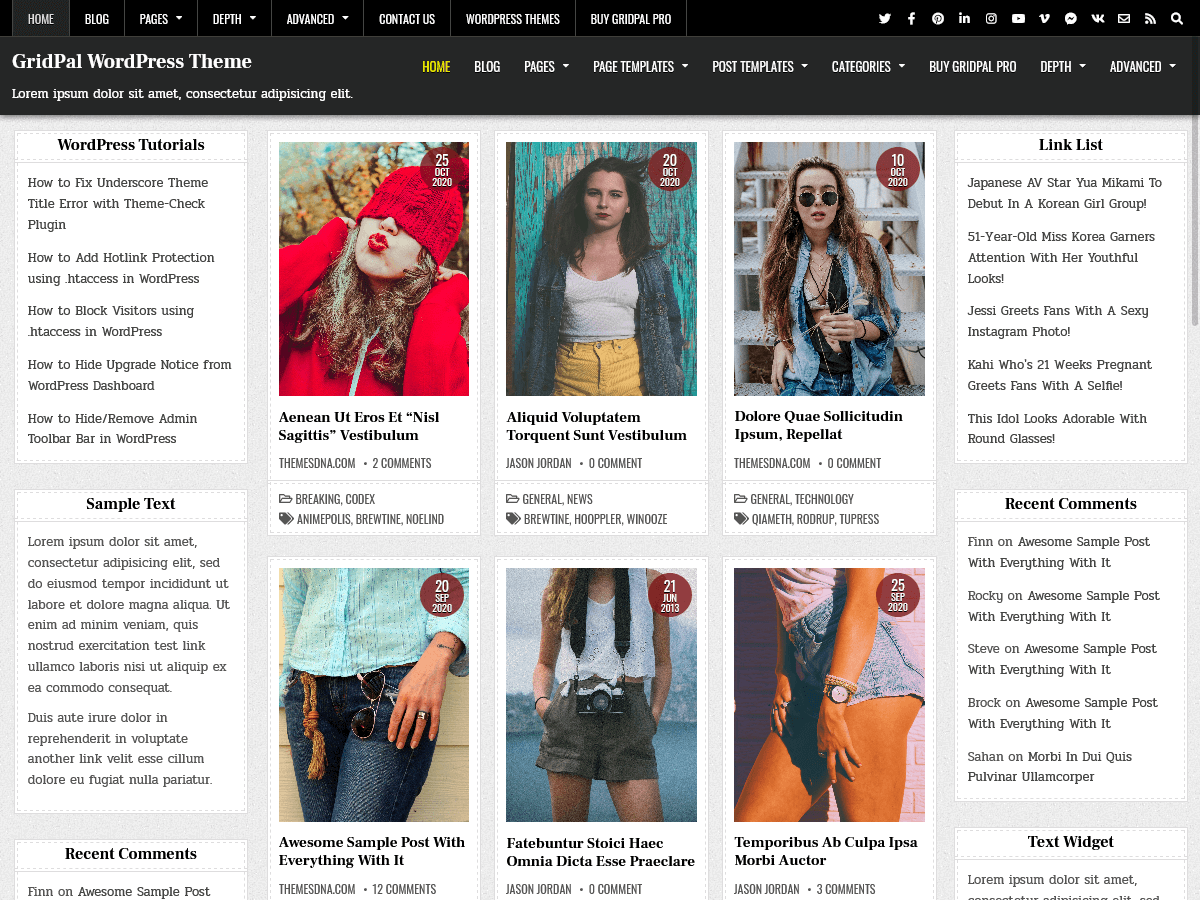Select the Instagram icon
The height and width of the screenshot is (900, 1200).
pyautogui.click(x=991, y=18)
